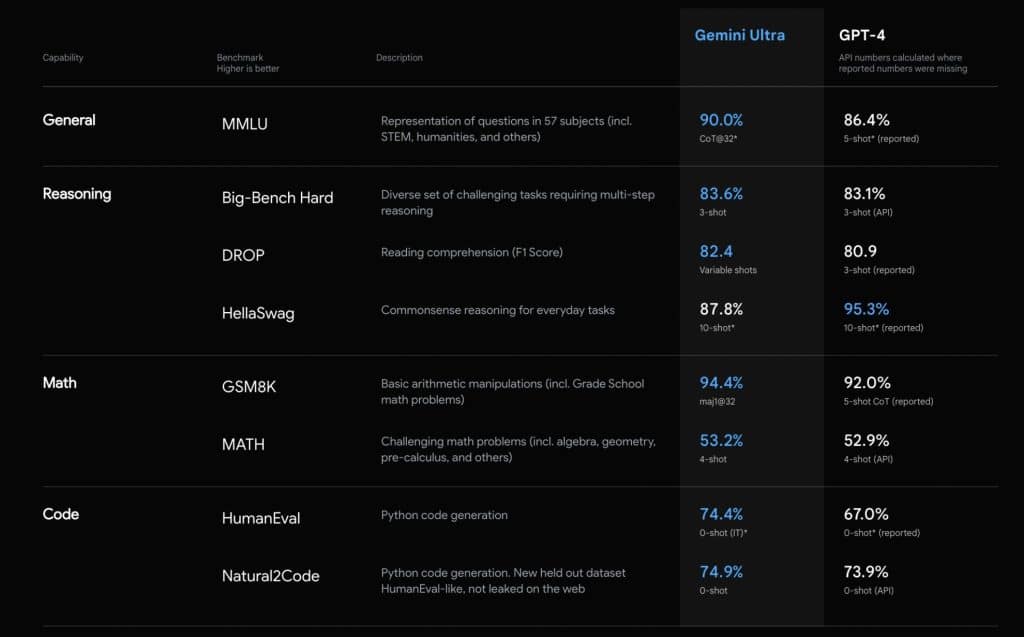
Task: Click the Natural2Code benchmark label
Action: click(x=270, y=576)
